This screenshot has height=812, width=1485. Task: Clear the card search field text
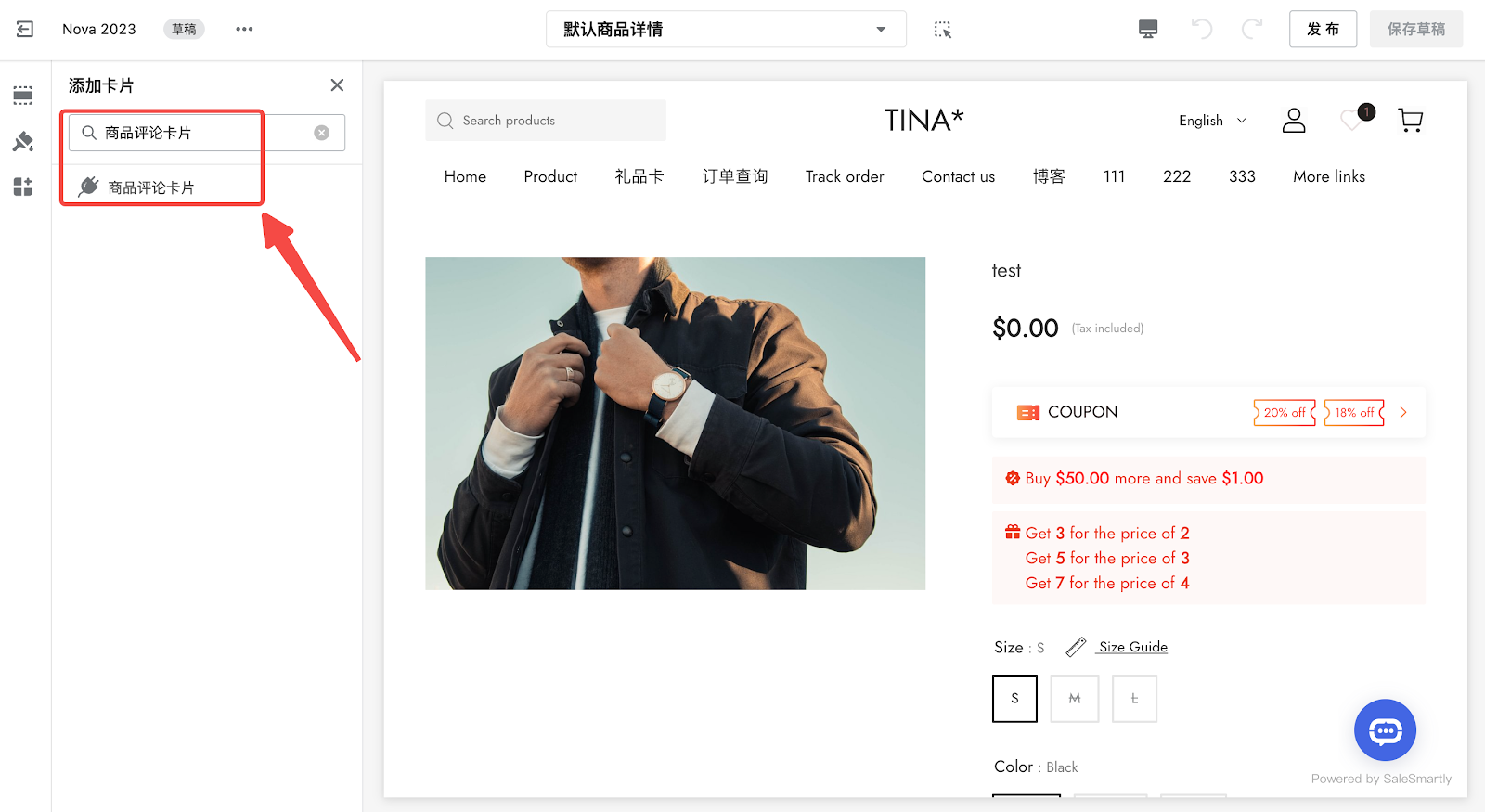322,133
